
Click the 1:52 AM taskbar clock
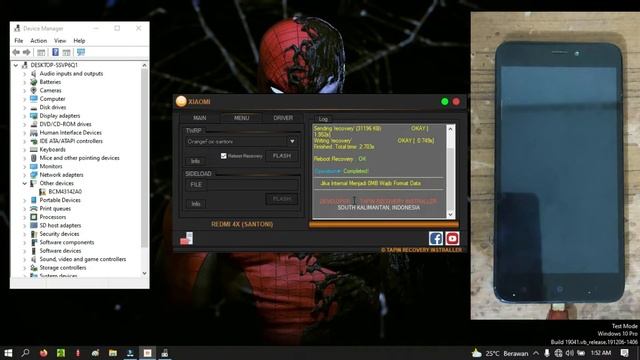coord(601,353)
